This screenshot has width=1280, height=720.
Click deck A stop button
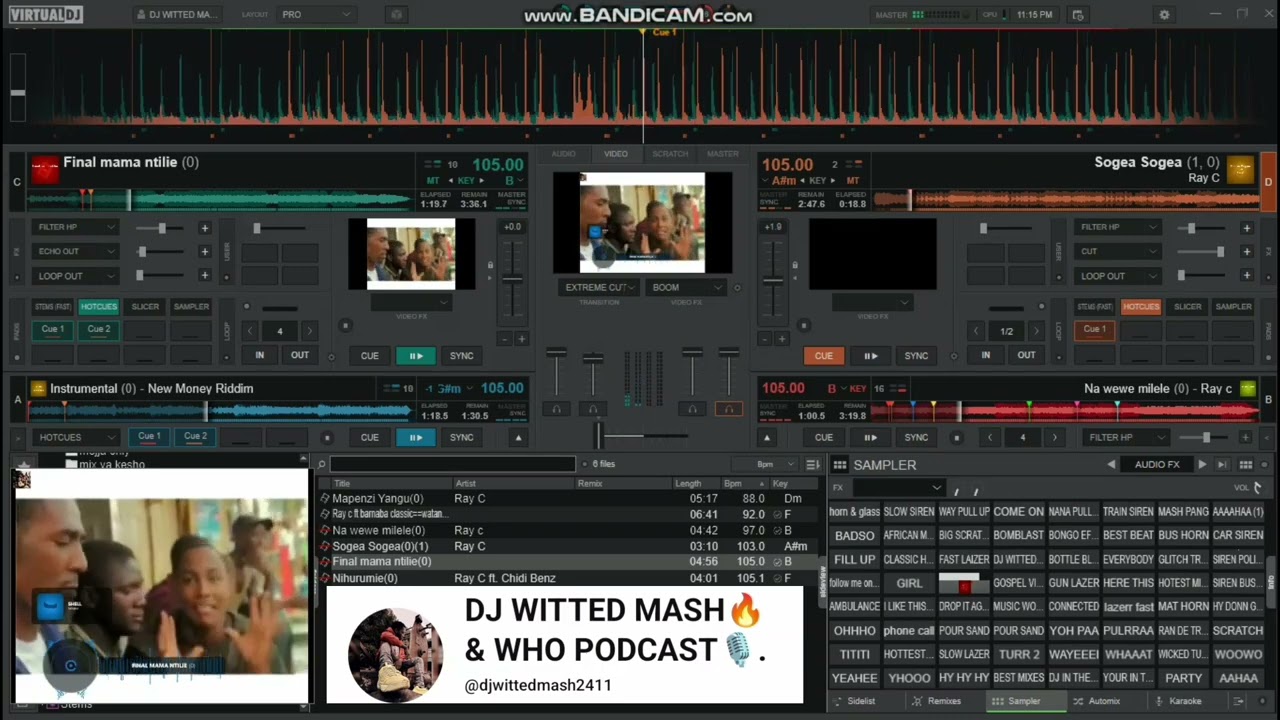coord(327,437)
